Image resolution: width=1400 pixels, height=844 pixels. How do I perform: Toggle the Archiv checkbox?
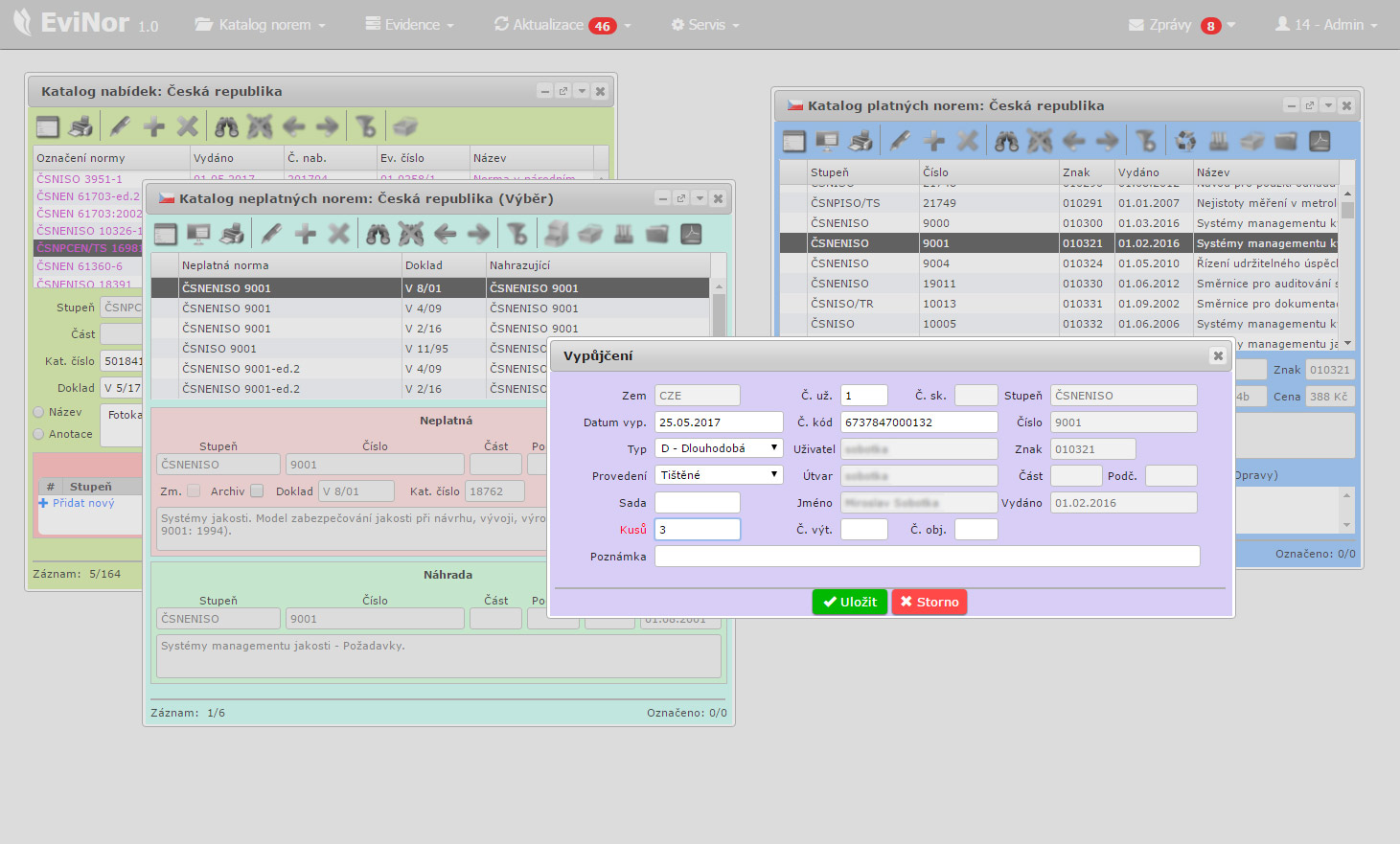(257, 491)
